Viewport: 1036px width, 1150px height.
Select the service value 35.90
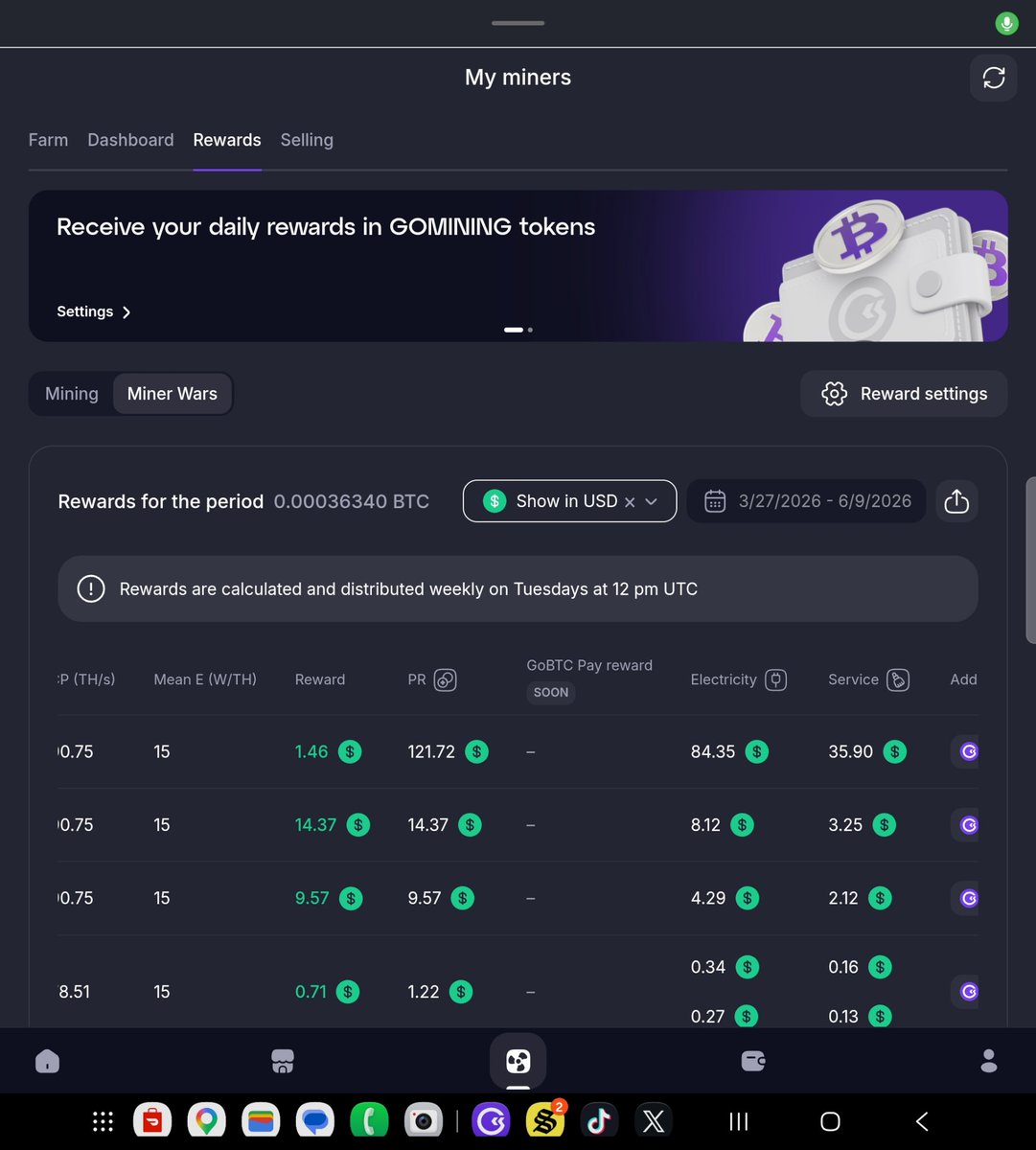point(851,752)
